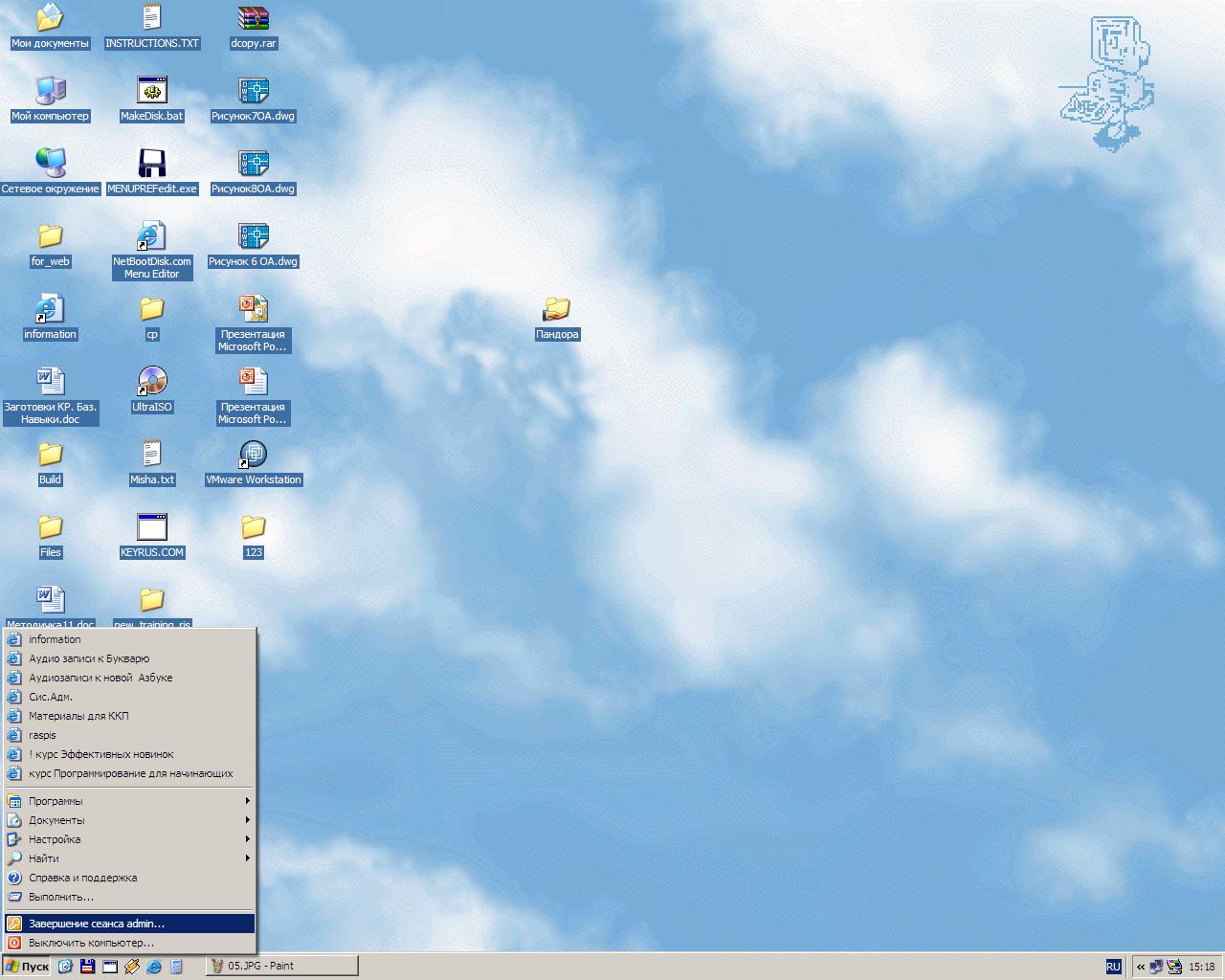Image resolution: width=1225 pixels, height=980 pixels.
Task: Launch Internet Explorer from the quick launch bar
Action: click(153, 967)
